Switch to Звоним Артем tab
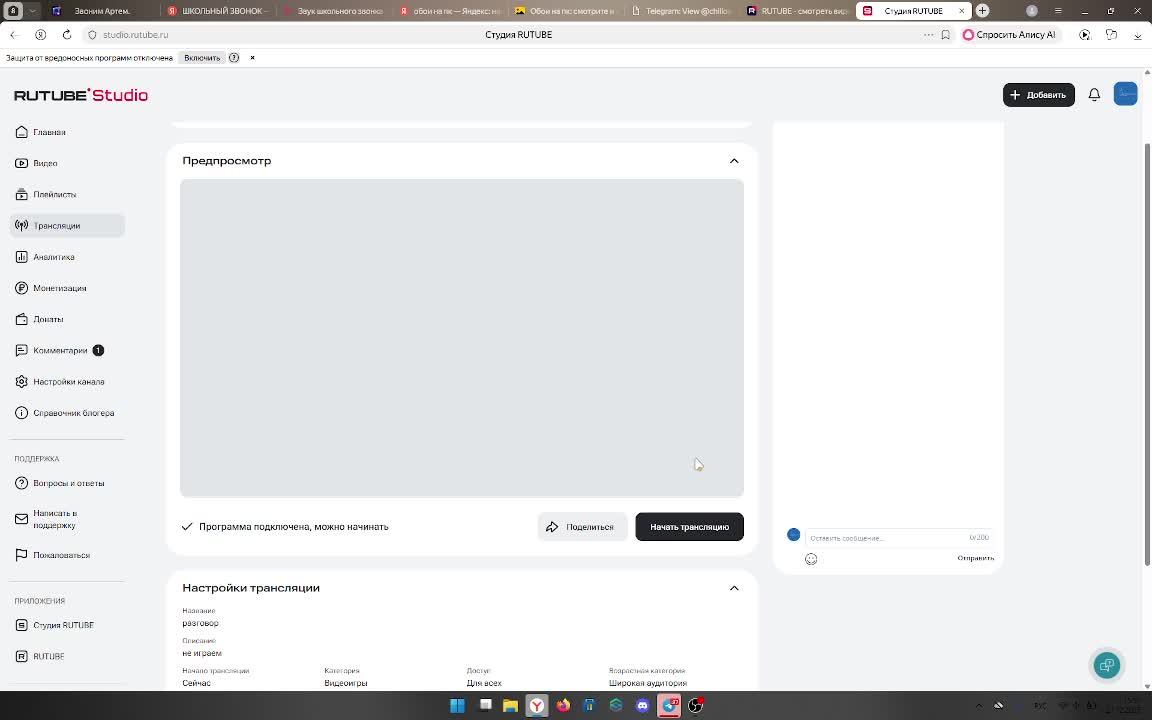 [x=101, y=11]
